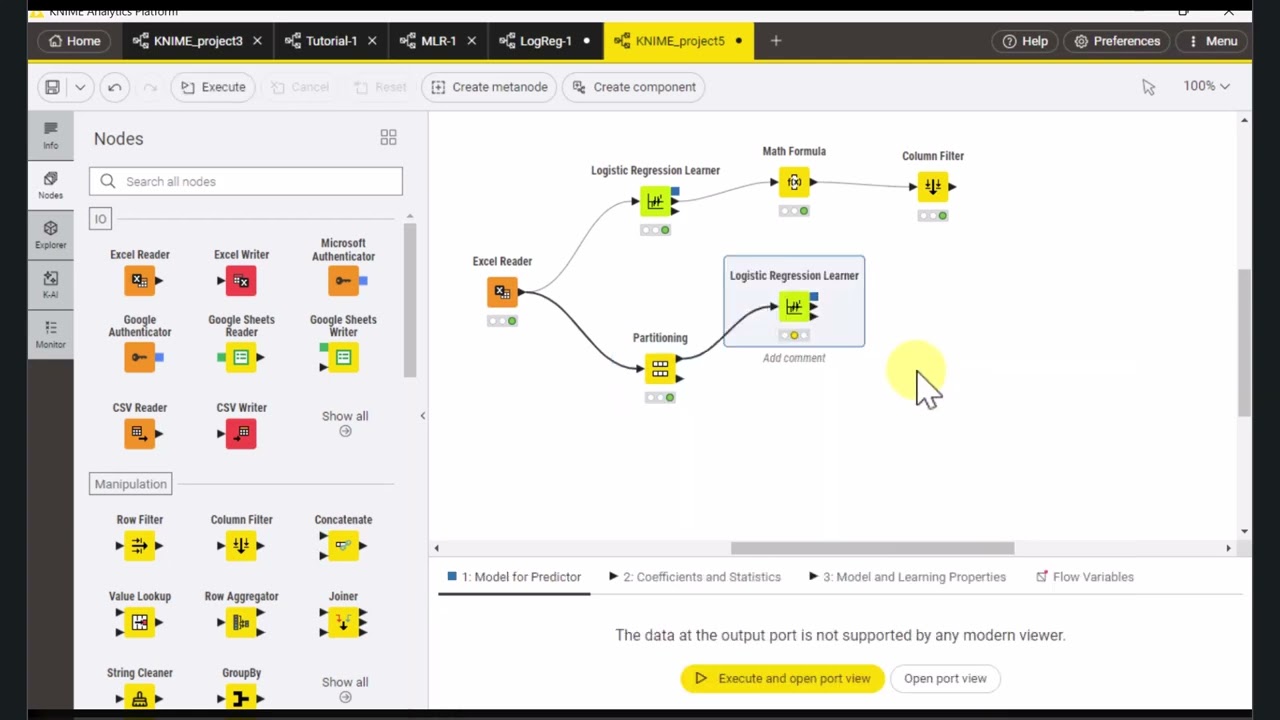Click the Open port view button
The width and height of the screenshot is (1280, 720).
(945, 678)
